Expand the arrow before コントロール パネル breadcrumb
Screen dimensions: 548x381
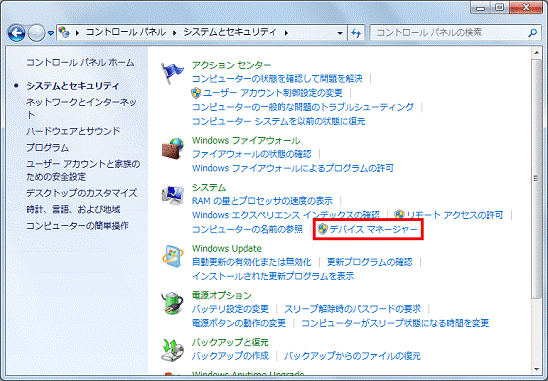[77, 33]
